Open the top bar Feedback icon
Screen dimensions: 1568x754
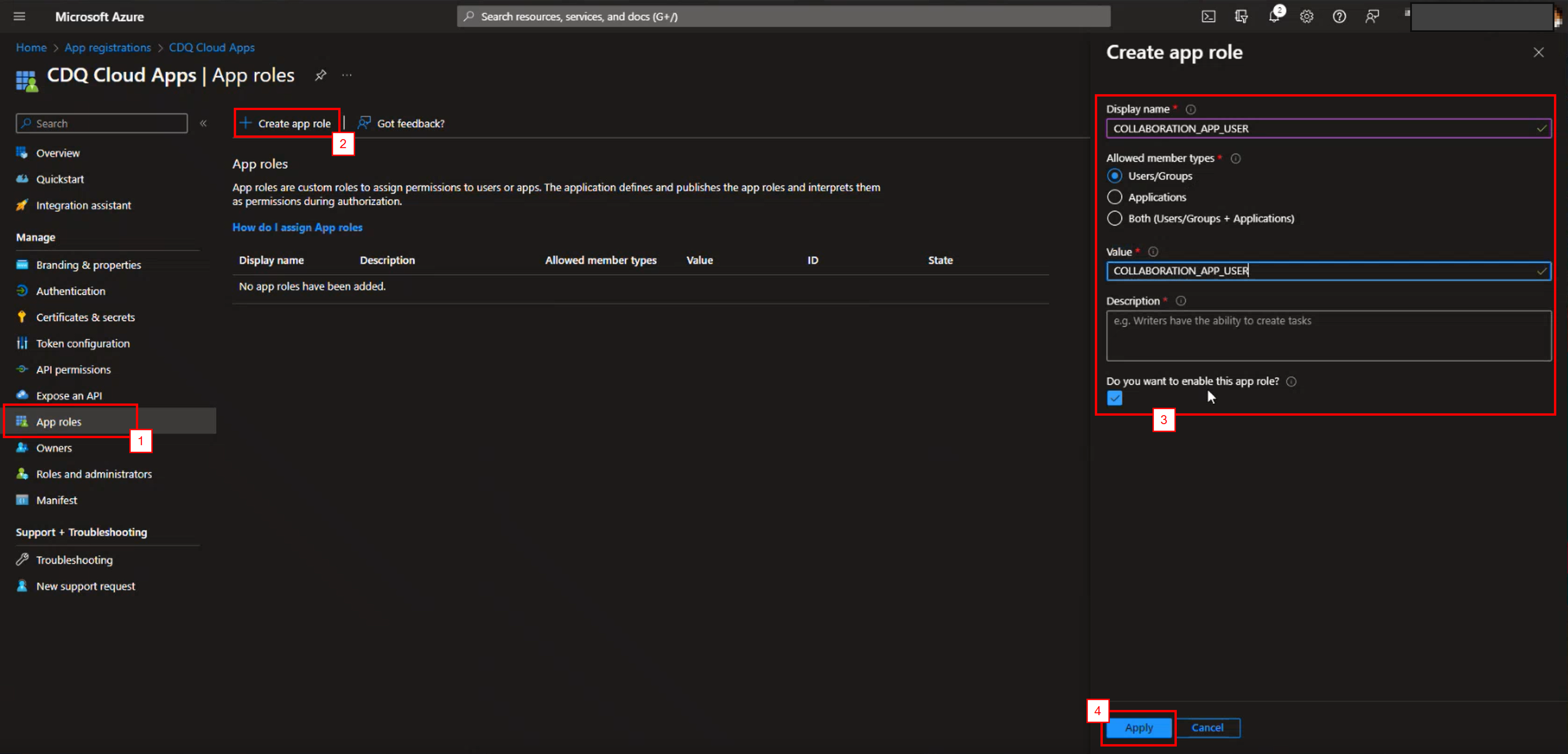1372,16
